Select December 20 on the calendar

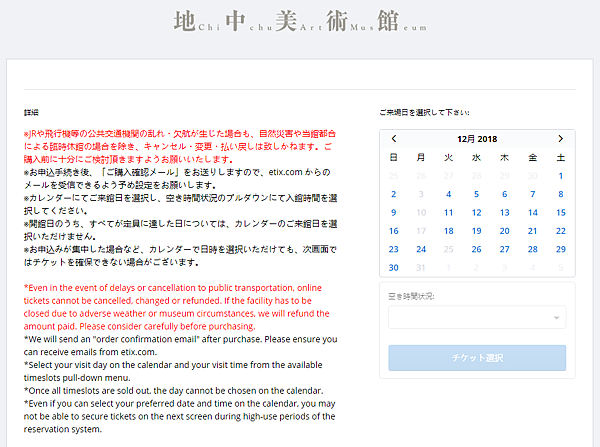click(x=505, y=231)
